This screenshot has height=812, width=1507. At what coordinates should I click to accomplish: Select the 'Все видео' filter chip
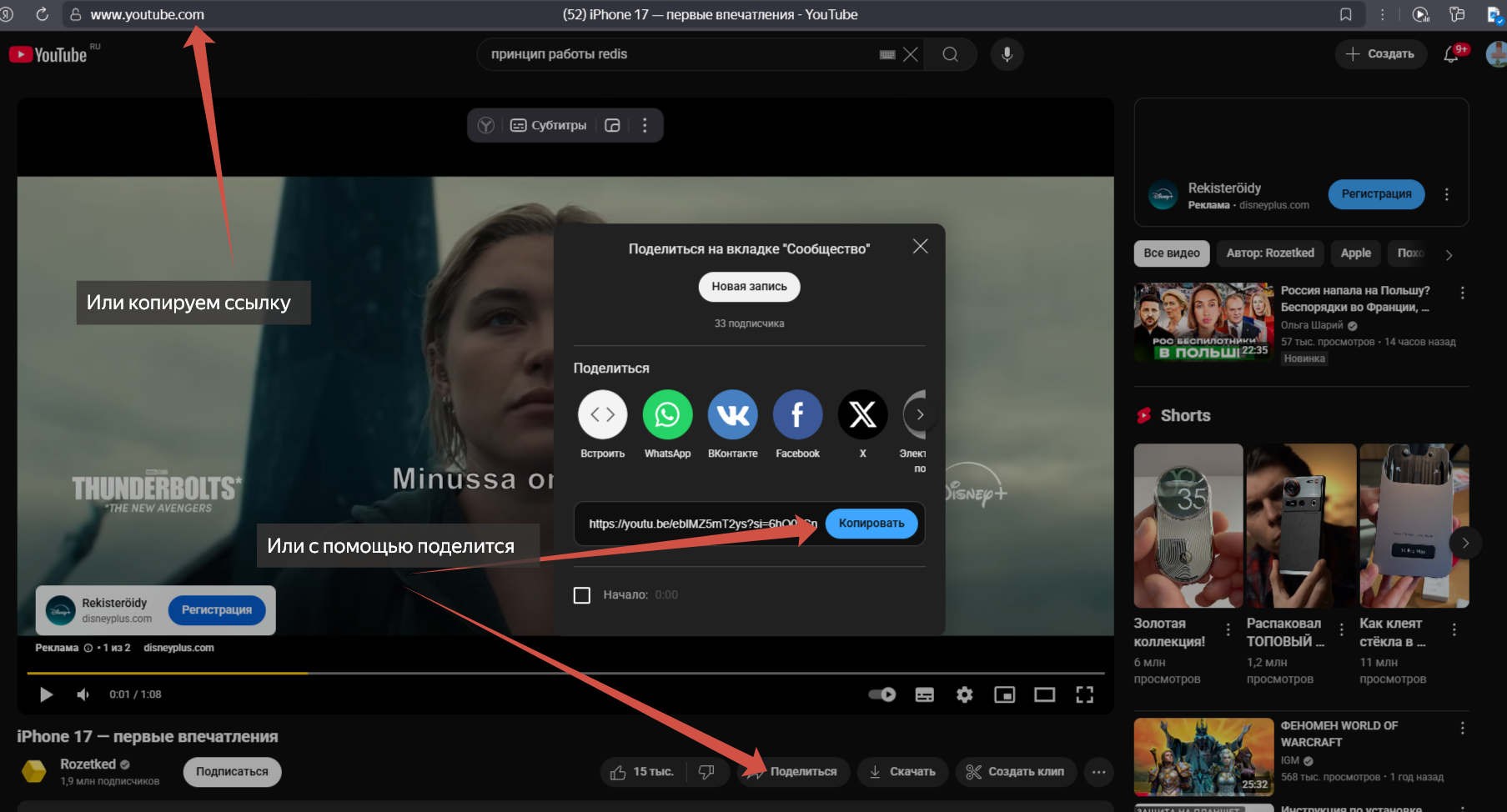[x=1171, y=253]
